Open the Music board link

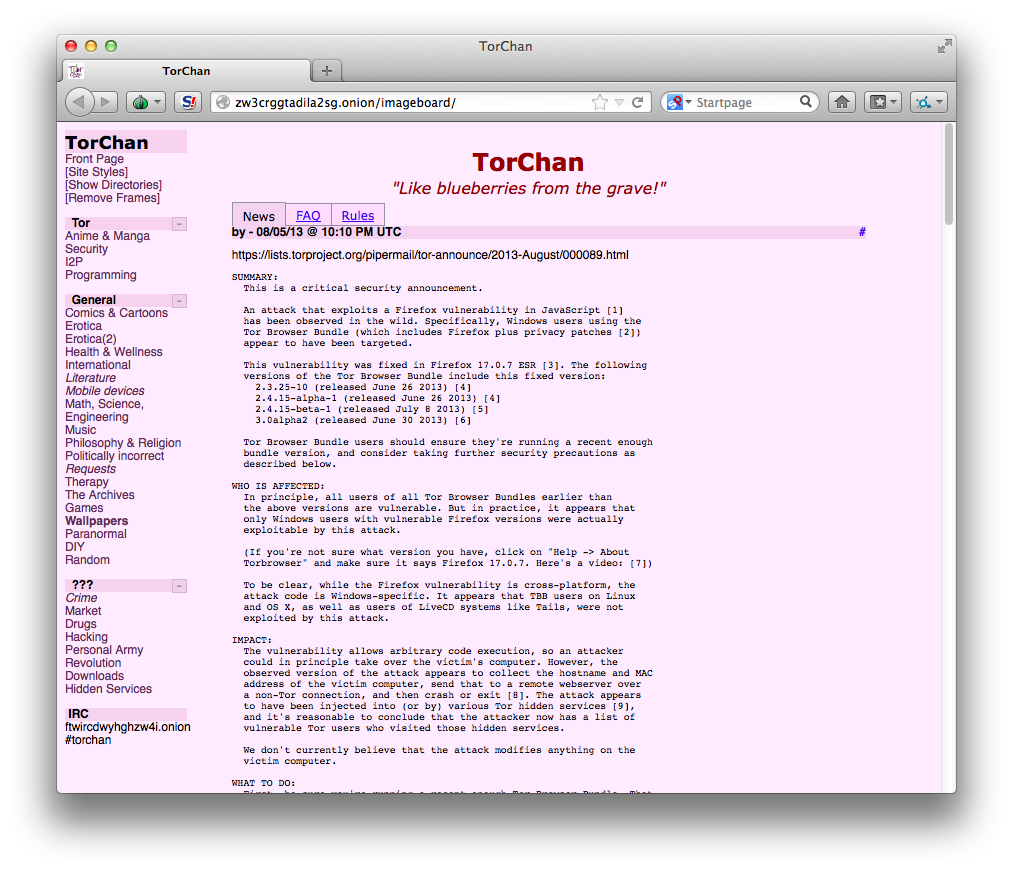(80, 430)
